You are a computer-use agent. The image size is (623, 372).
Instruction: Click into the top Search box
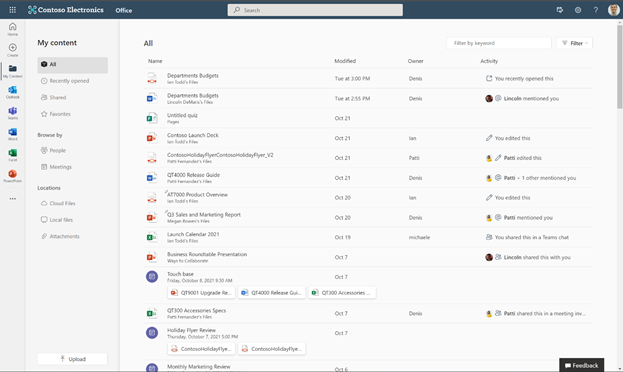tap(315, 10)
